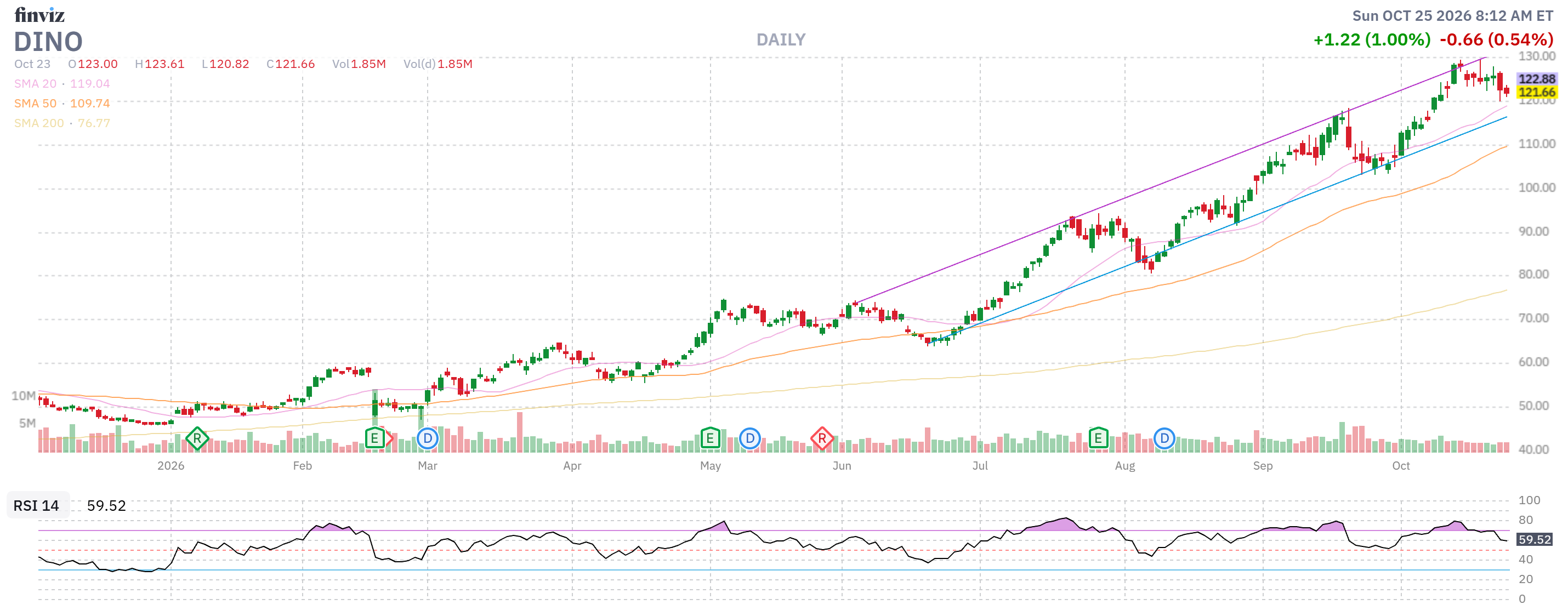Click the RSI axis 20 label
The image size is (1568, 616).
(x=1526, y=579)
